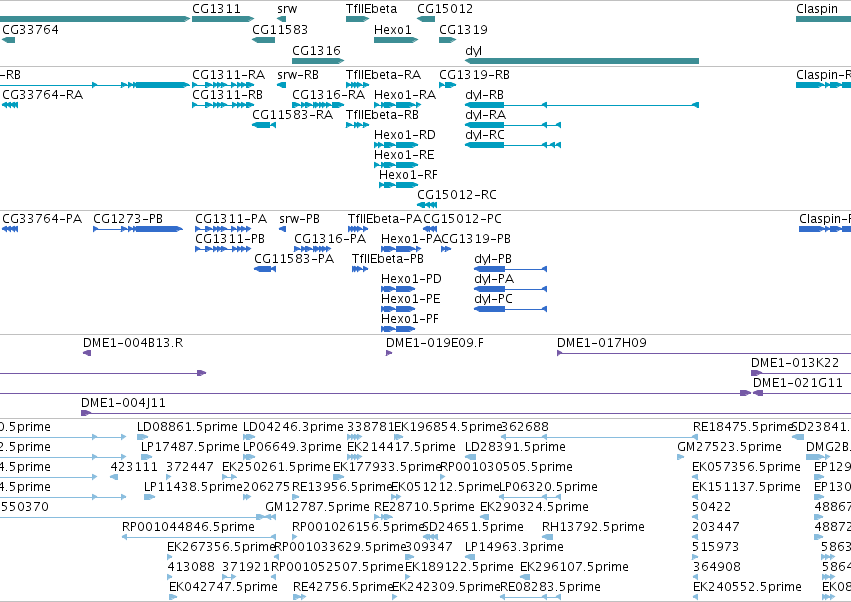851x602 pixels.
Task: Open EST EK042747.5prime
Action: tap(224, 587)
